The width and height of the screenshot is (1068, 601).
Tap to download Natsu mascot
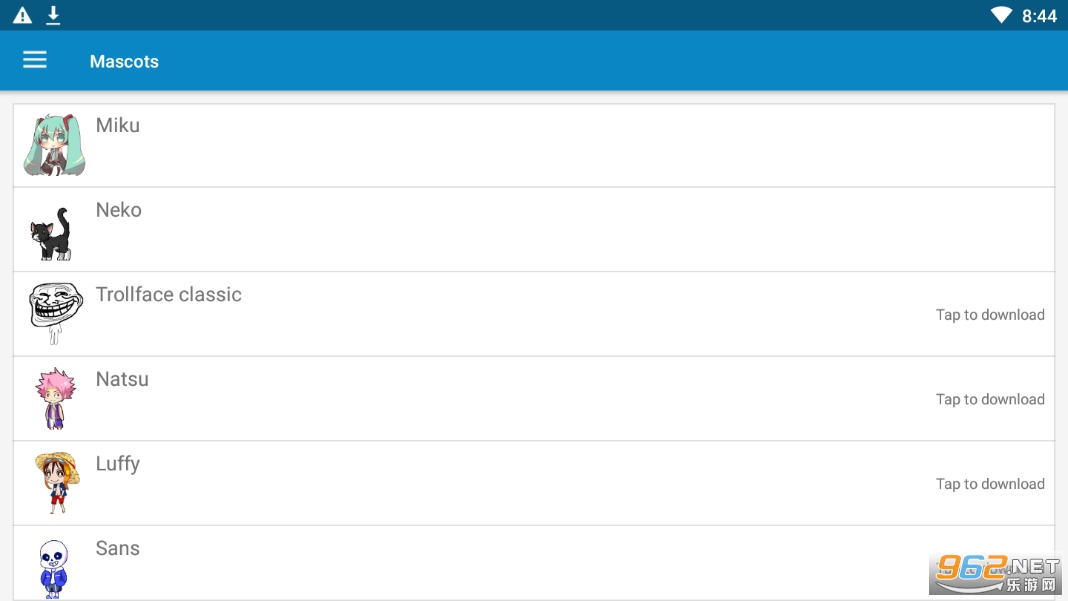[x=990, y=399]
